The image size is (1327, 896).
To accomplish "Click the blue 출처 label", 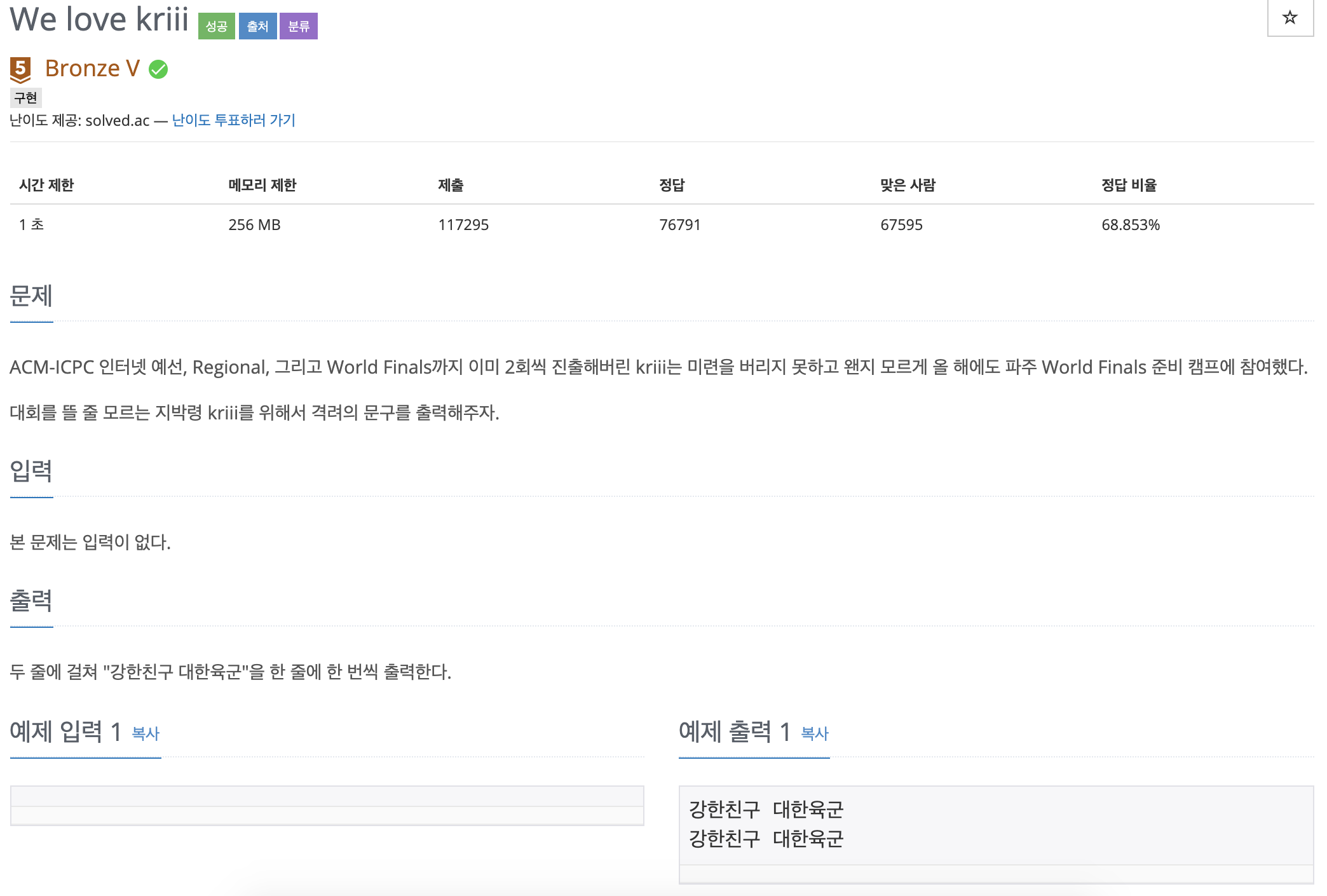I will pyautogui.click(x=257, y=26).
